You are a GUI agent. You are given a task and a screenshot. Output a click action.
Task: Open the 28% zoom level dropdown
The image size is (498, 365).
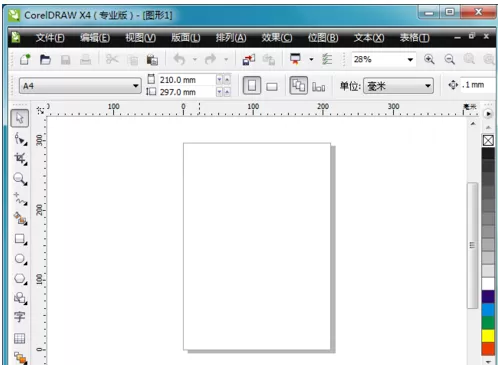tap(410, 60)
